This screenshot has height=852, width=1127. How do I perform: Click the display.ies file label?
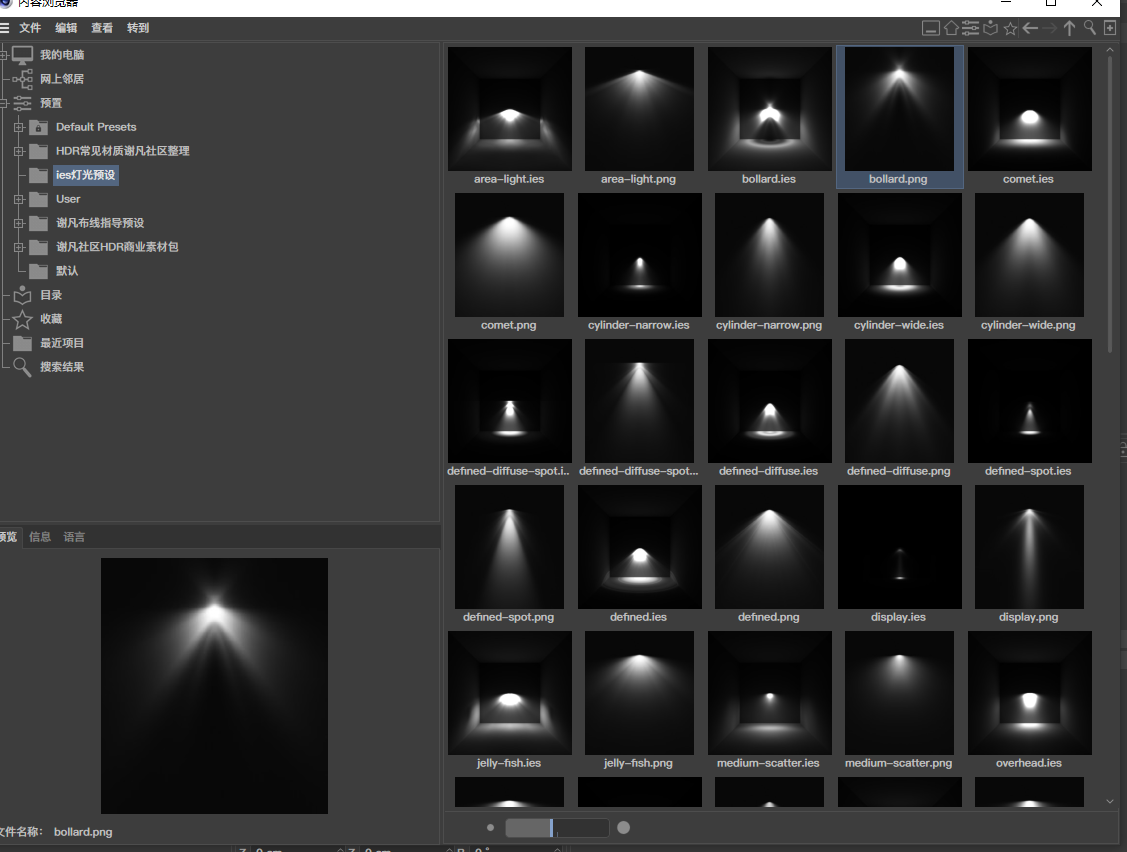(898, 617)
